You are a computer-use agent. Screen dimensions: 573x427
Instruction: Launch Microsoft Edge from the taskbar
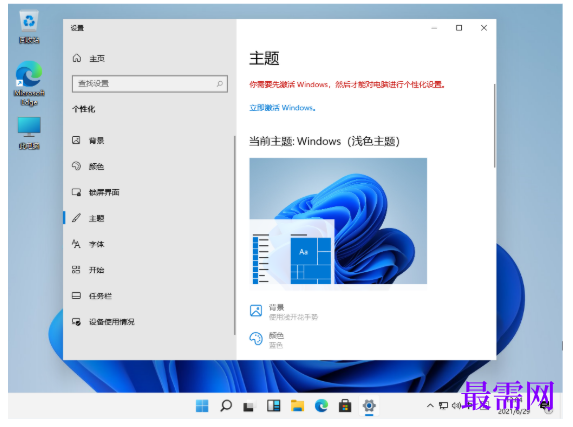click(x=321, y=406)
